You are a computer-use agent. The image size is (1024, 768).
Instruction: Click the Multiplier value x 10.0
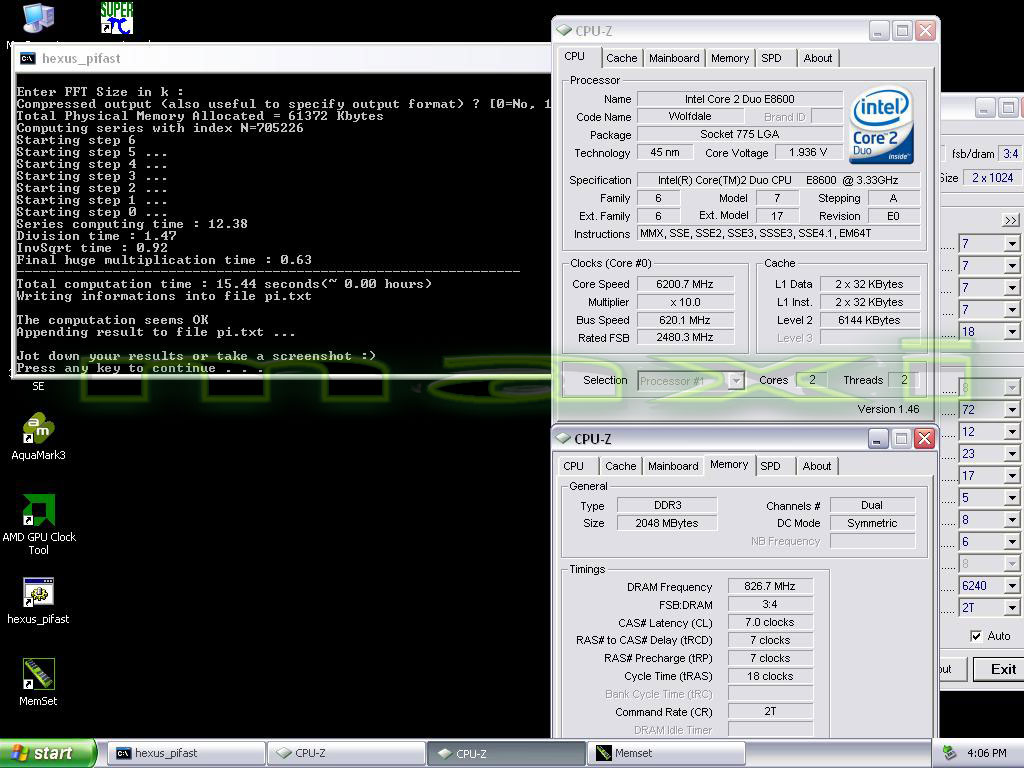(x=685, y=302)
